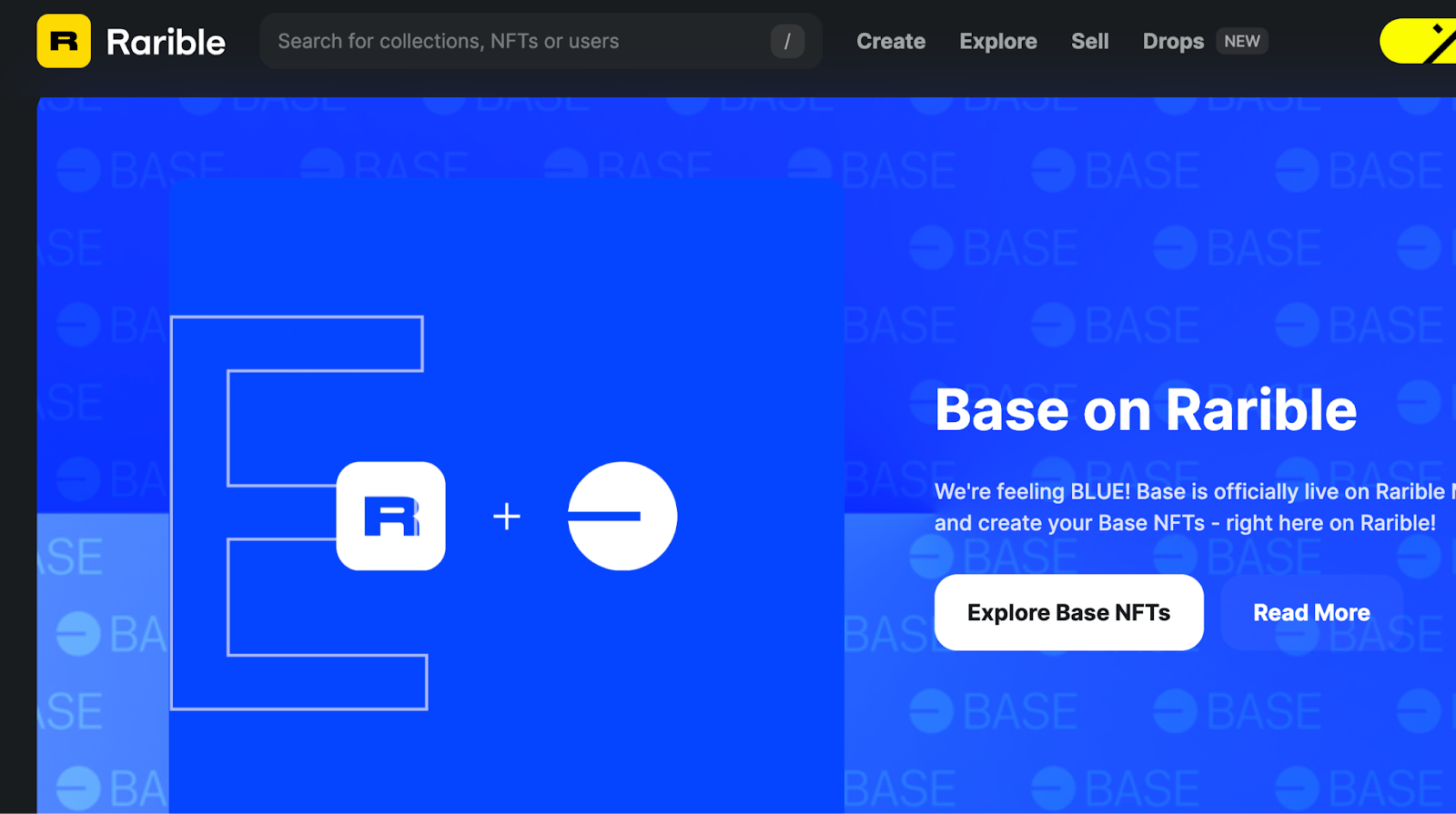Click the yellow button at top right
Image resolution: width=1456 pixels, height=814 pixels.
pos(1419,41)
